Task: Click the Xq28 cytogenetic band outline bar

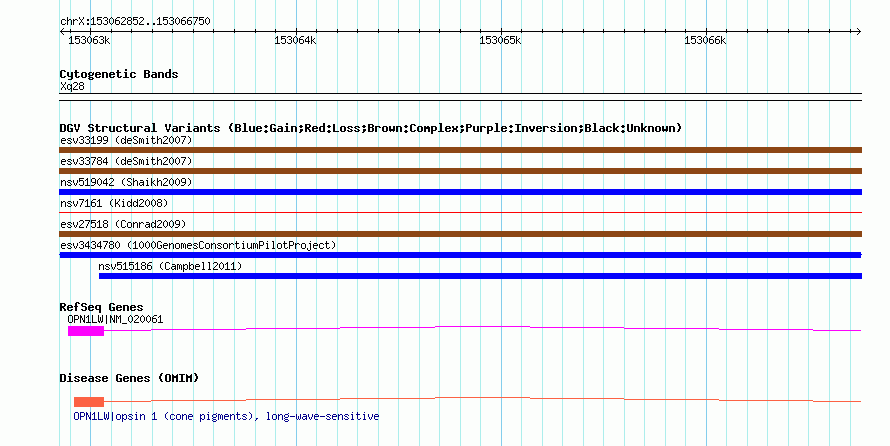Action: pyautogui.click(x=460, y=97)
